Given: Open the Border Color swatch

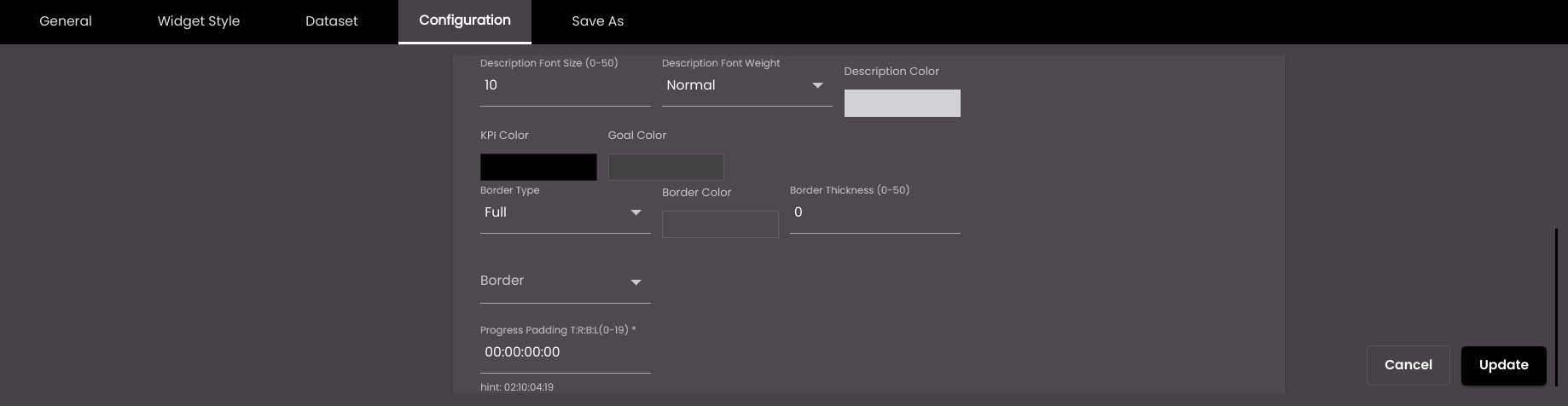Looking at the screenshot, I should click(x=720, y=224).
